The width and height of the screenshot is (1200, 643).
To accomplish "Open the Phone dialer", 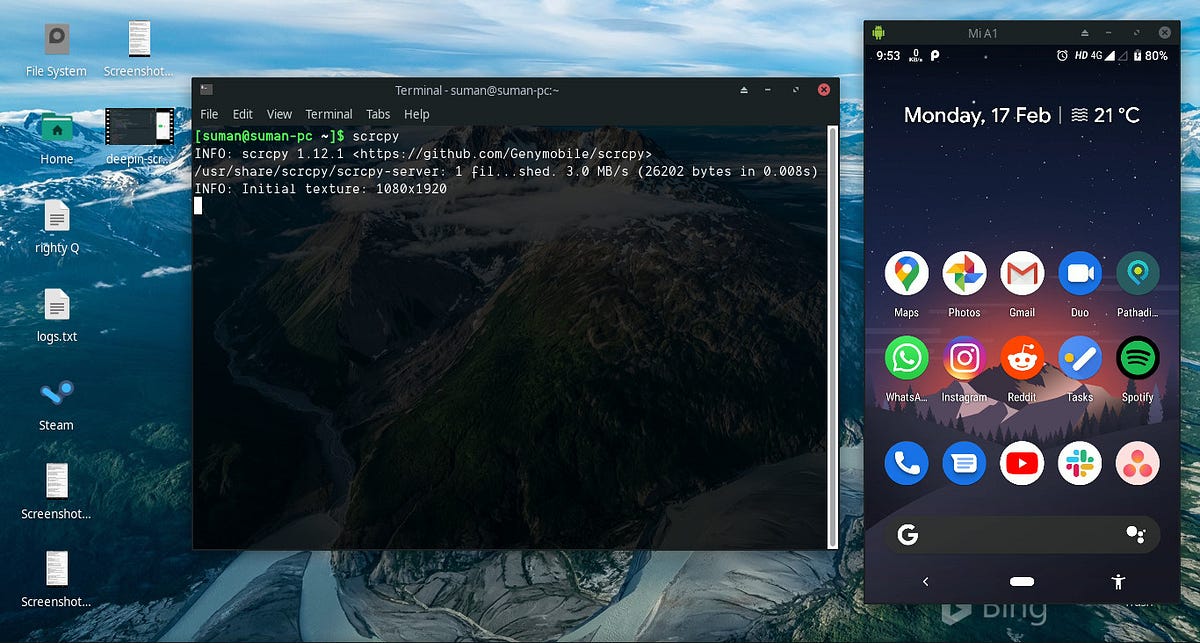I will [905, 462].
